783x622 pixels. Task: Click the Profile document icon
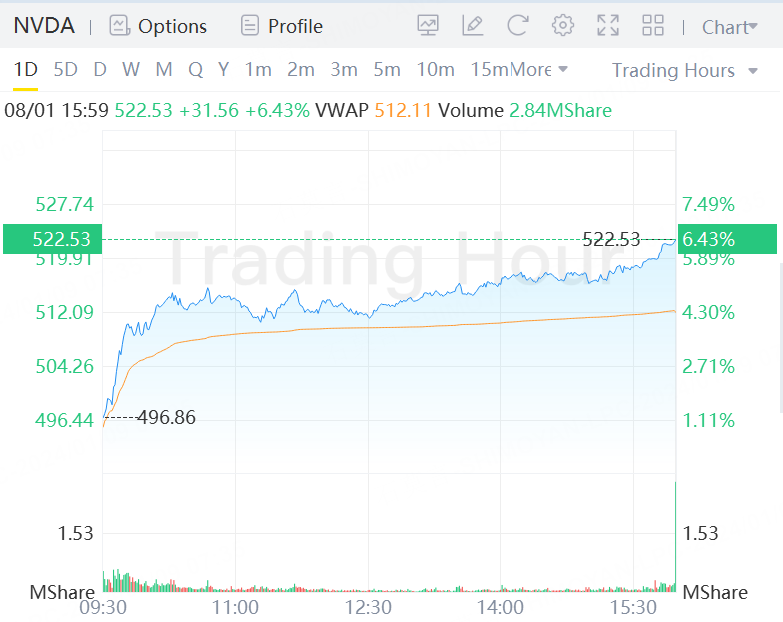pyautogui.click(x=250, y=26)
